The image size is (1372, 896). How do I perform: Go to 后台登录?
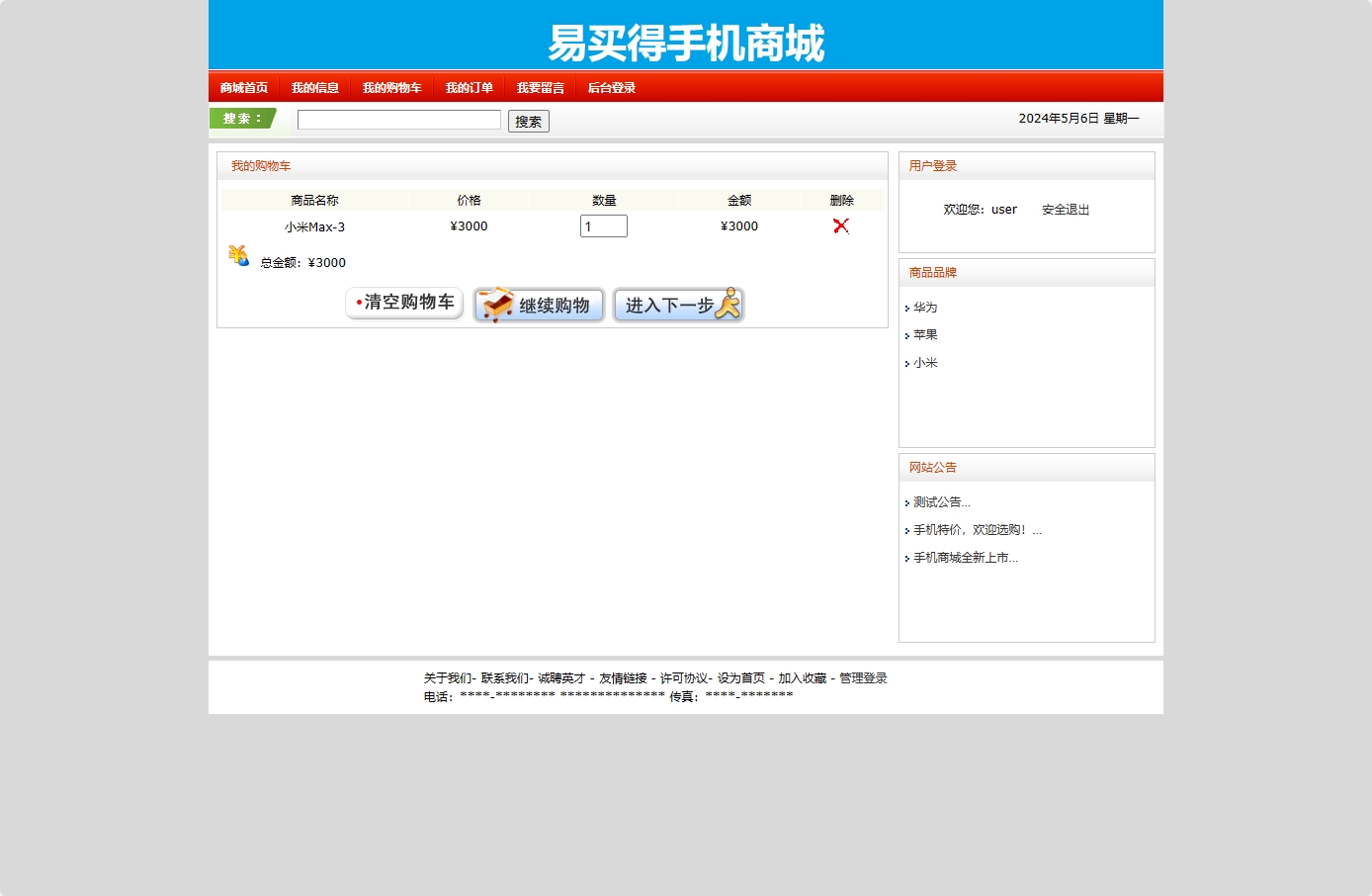(x=610, y=87)
